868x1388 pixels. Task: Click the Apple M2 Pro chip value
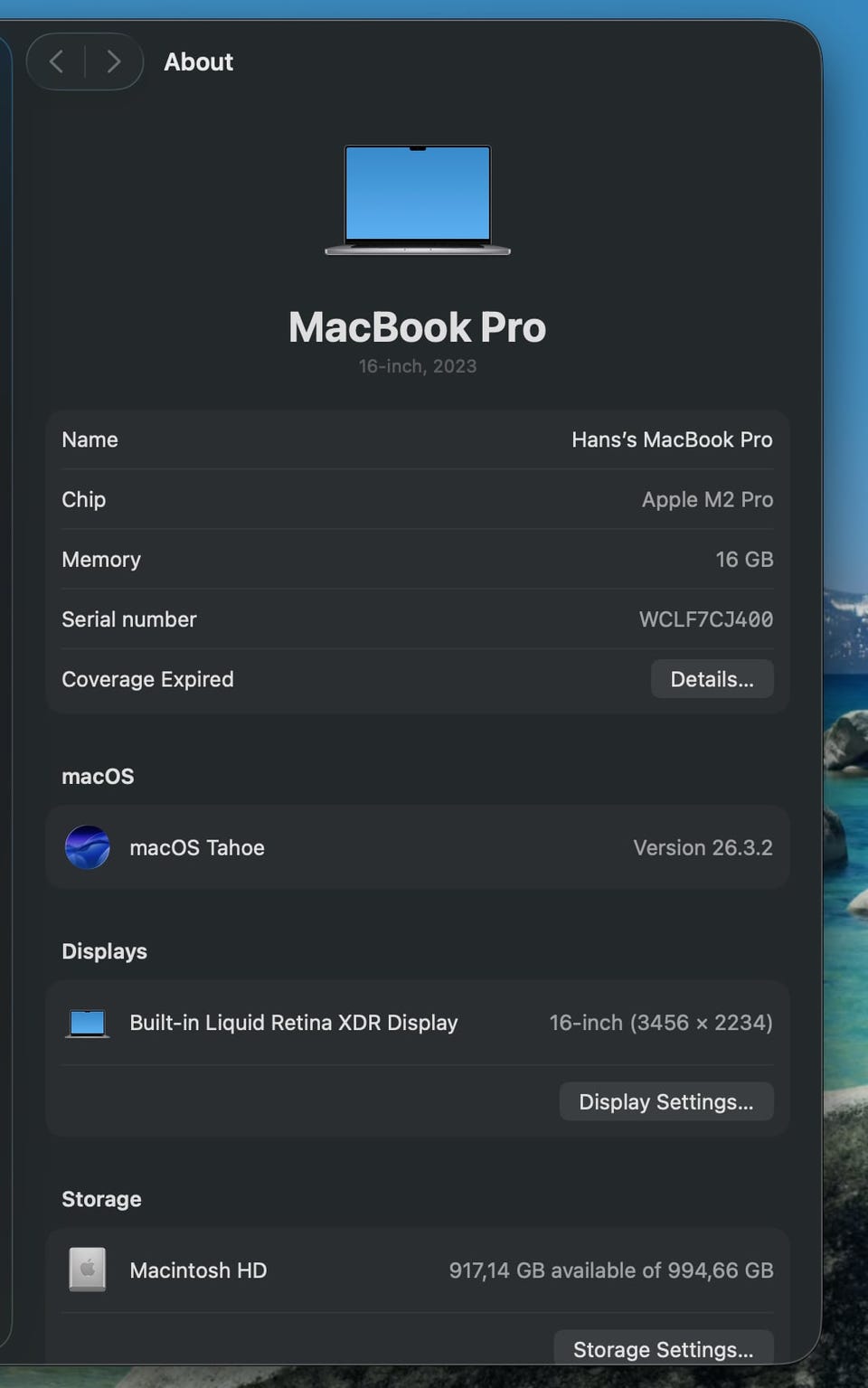click(x=707, y=499)
